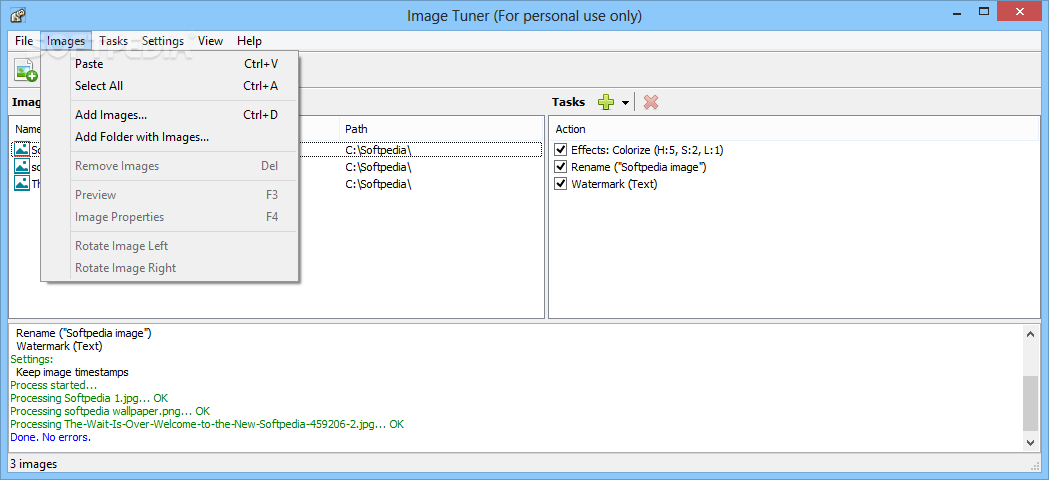This screenshot has width=1049, height=480.
Task: Click the image icon of the first list row
Action: click(x=22, y=149)
